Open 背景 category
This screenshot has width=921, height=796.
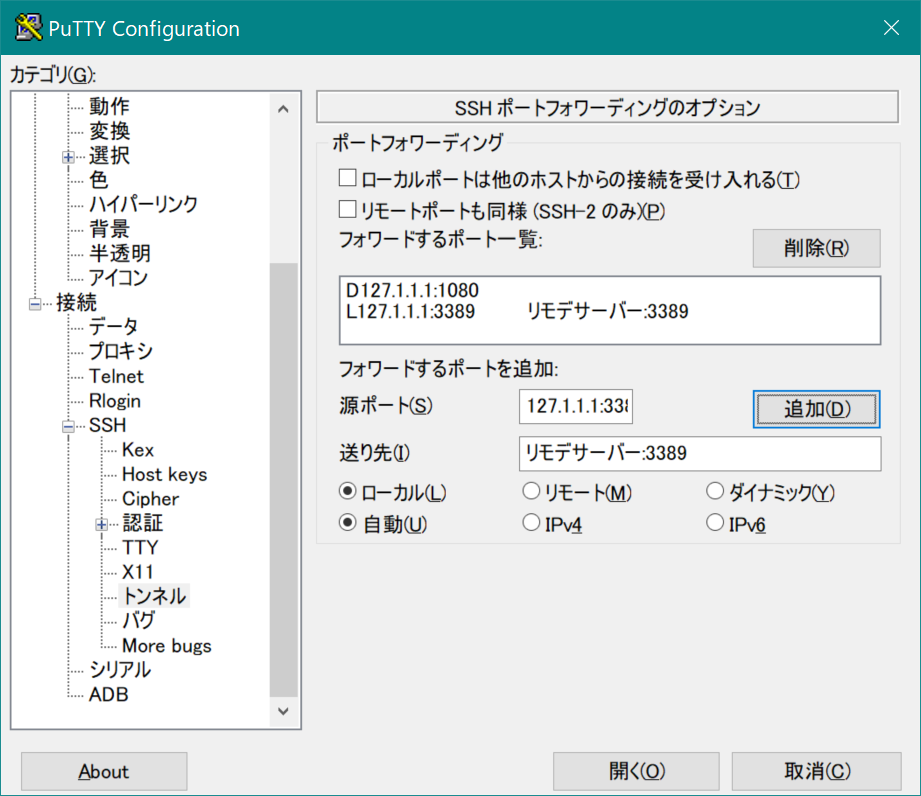109,229
